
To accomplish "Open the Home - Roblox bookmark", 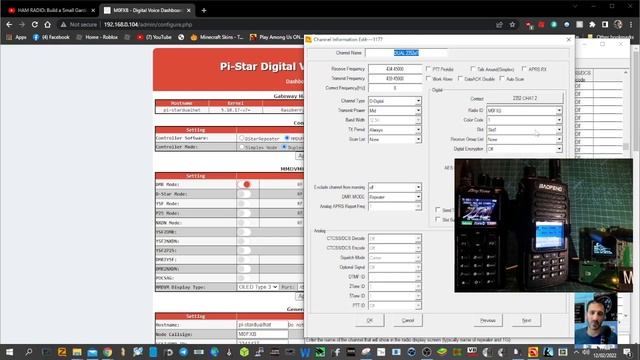I will [x=97, y=37].
